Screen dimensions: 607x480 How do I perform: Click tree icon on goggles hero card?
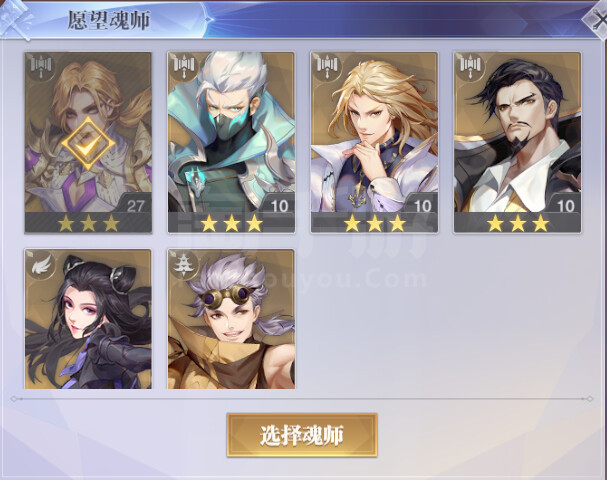pos(183,263)
